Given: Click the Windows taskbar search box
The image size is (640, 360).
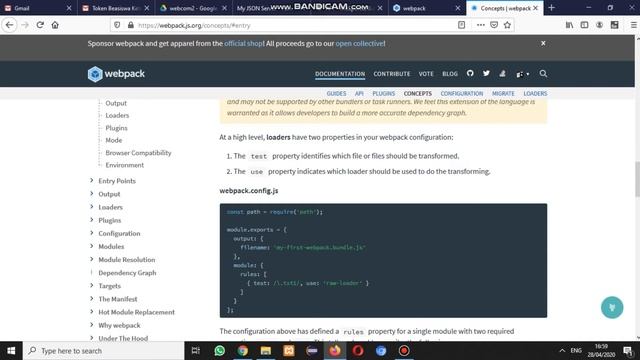Looking at the screenshot, I should (x=104, y=351).
